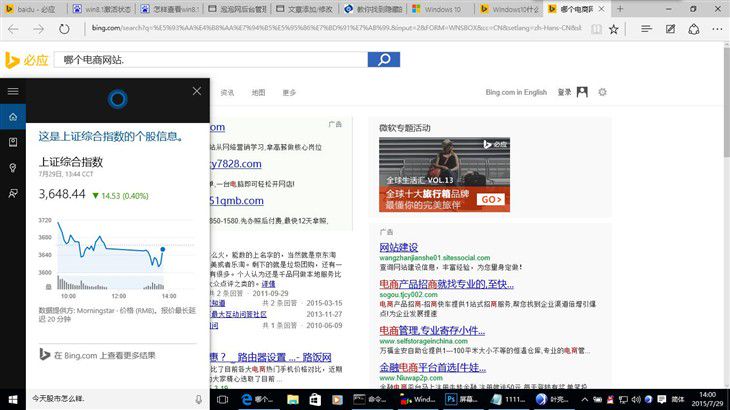Screen dimensions: 730x410
Task: Select Cortana Home icon in sidebar
Action: tap(13, 116)
